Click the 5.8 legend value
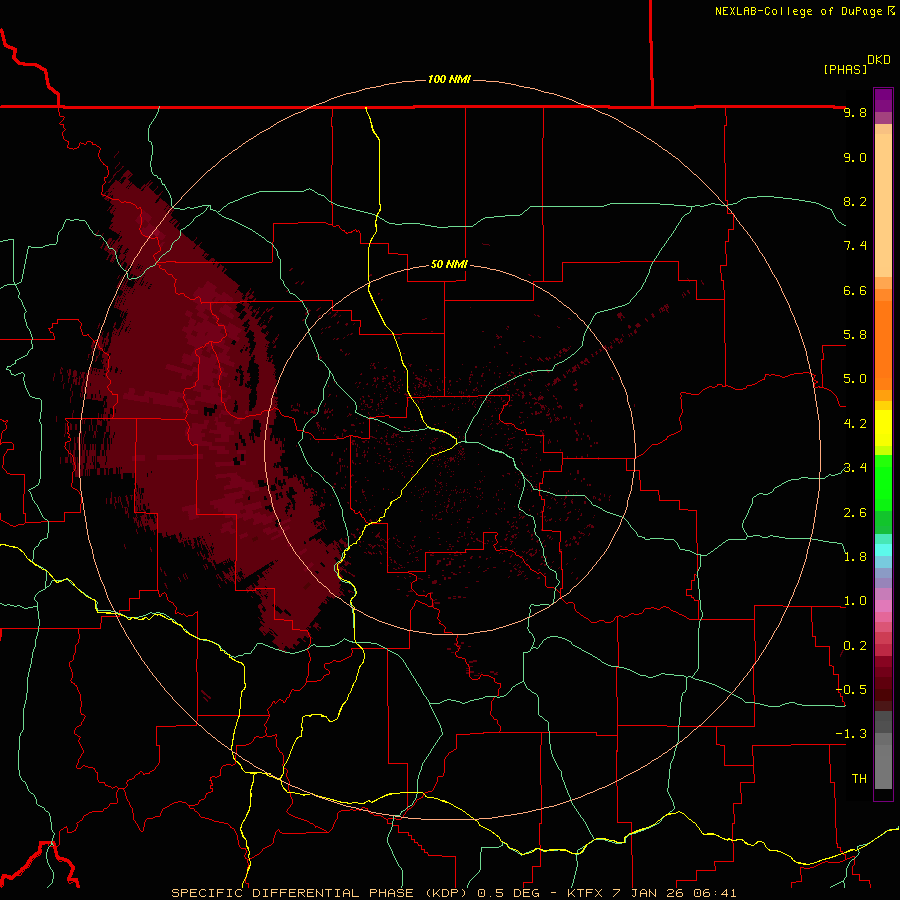This screenshot has height=900, width=900. (855, 335)
